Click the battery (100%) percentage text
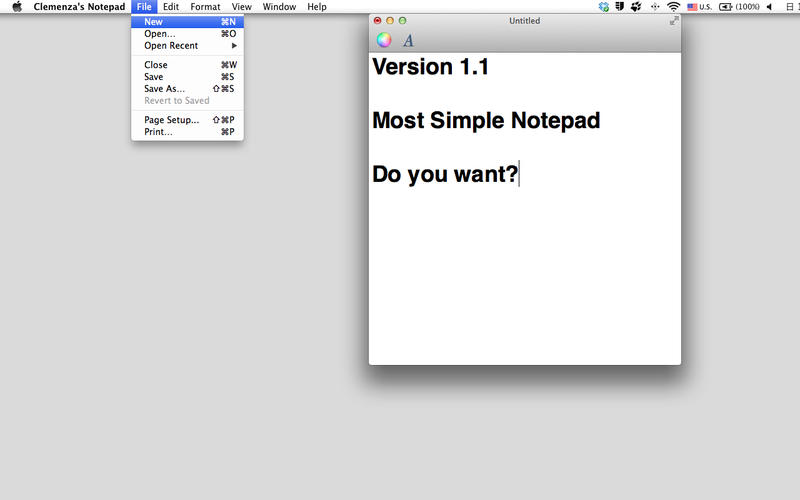 click(747, 7)
